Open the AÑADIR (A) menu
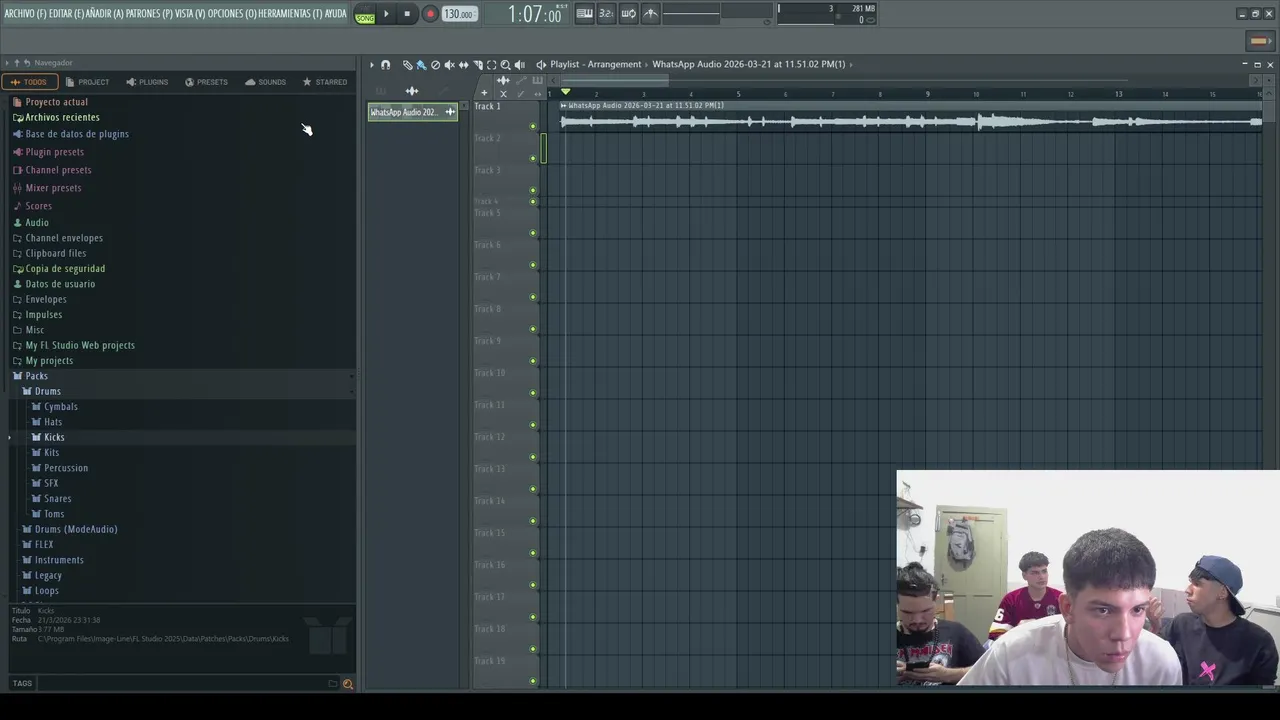This screenshot has width=1280, height=720. click(x=105, y=14)
